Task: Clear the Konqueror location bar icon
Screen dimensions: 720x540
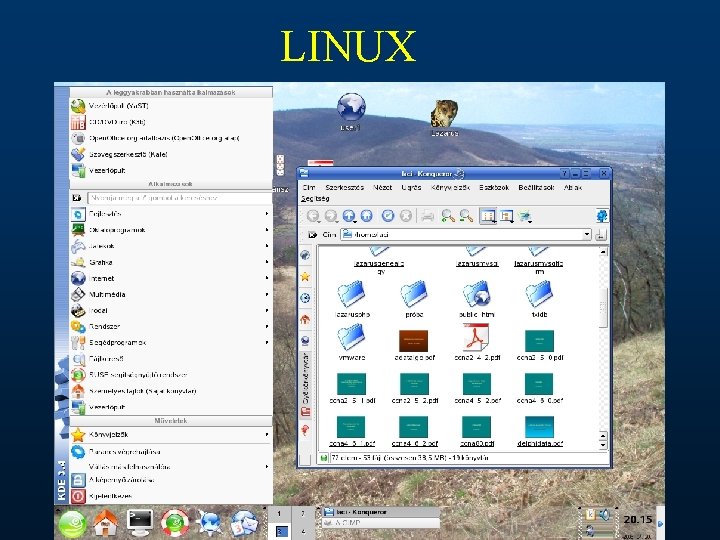Action: point(313,235)
